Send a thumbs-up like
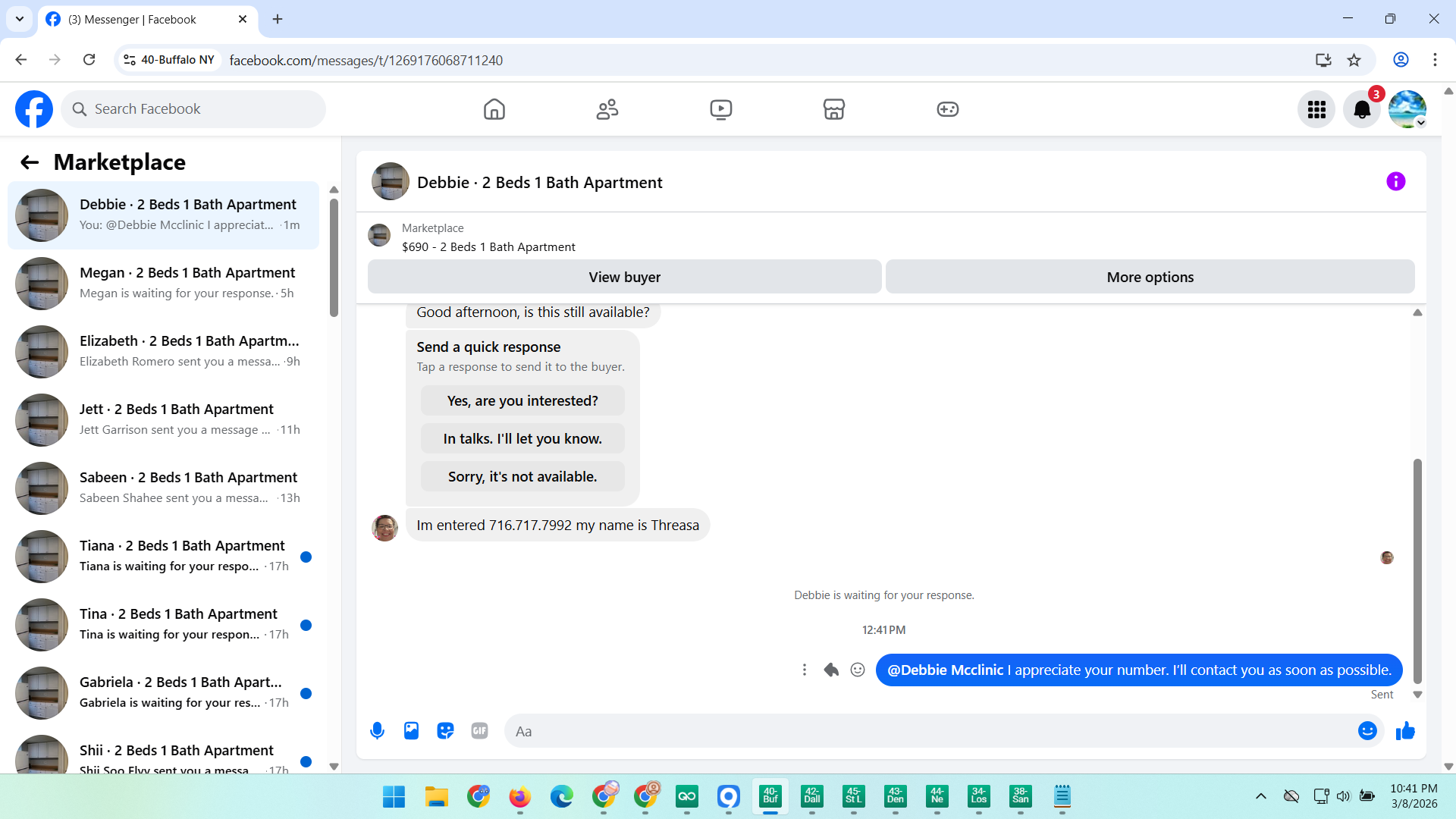The height and width of the screenshot is (819, 1456). pyautogui.click(x=1405, y=731)
